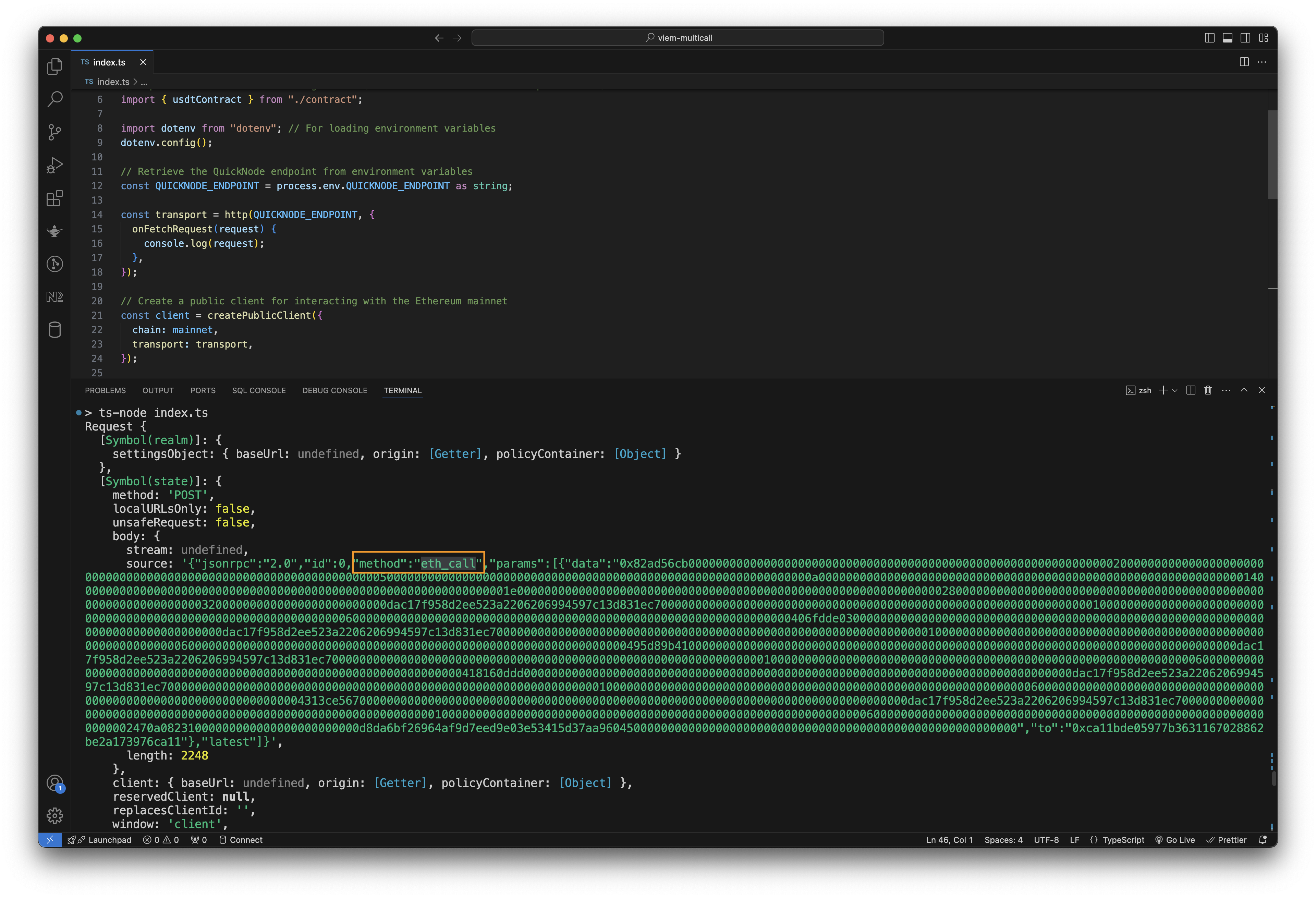Click 'ts-node index.ts' terminal command
Screen dimensions: 1316x898
pos(154,413)
